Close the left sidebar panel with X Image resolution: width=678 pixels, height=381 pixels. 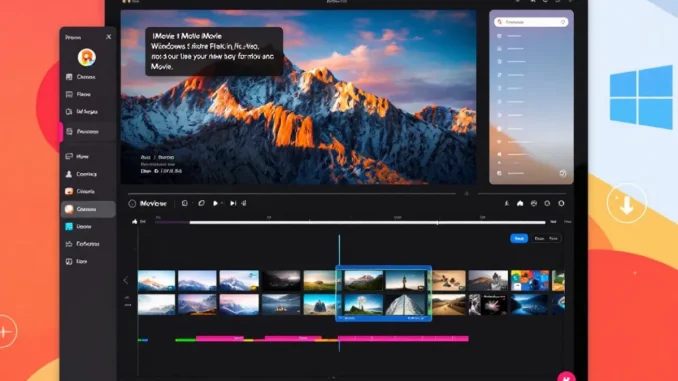pos(109,37)
